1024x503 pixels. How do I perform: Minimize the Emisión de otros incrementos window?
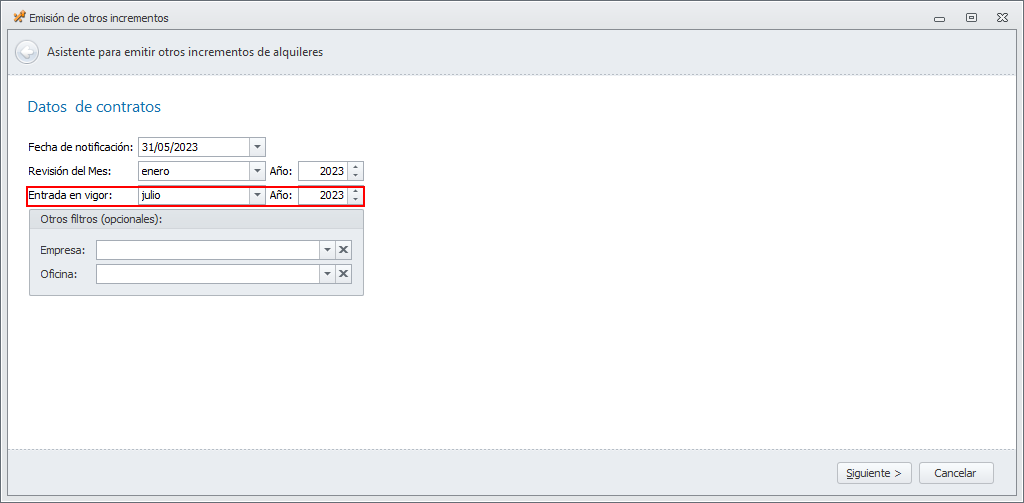tap(940, 18)
